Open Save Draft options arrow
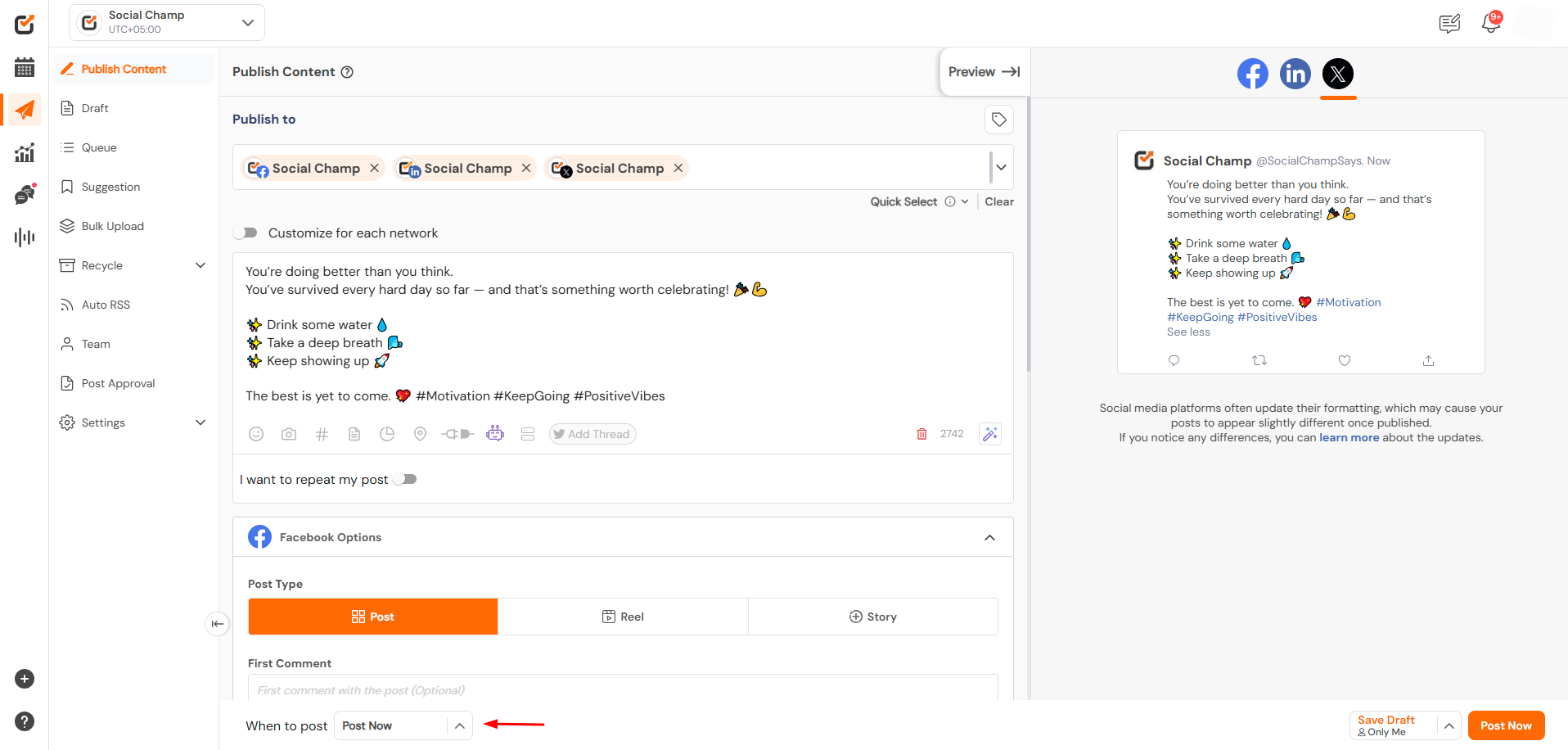 point(1449,725)
